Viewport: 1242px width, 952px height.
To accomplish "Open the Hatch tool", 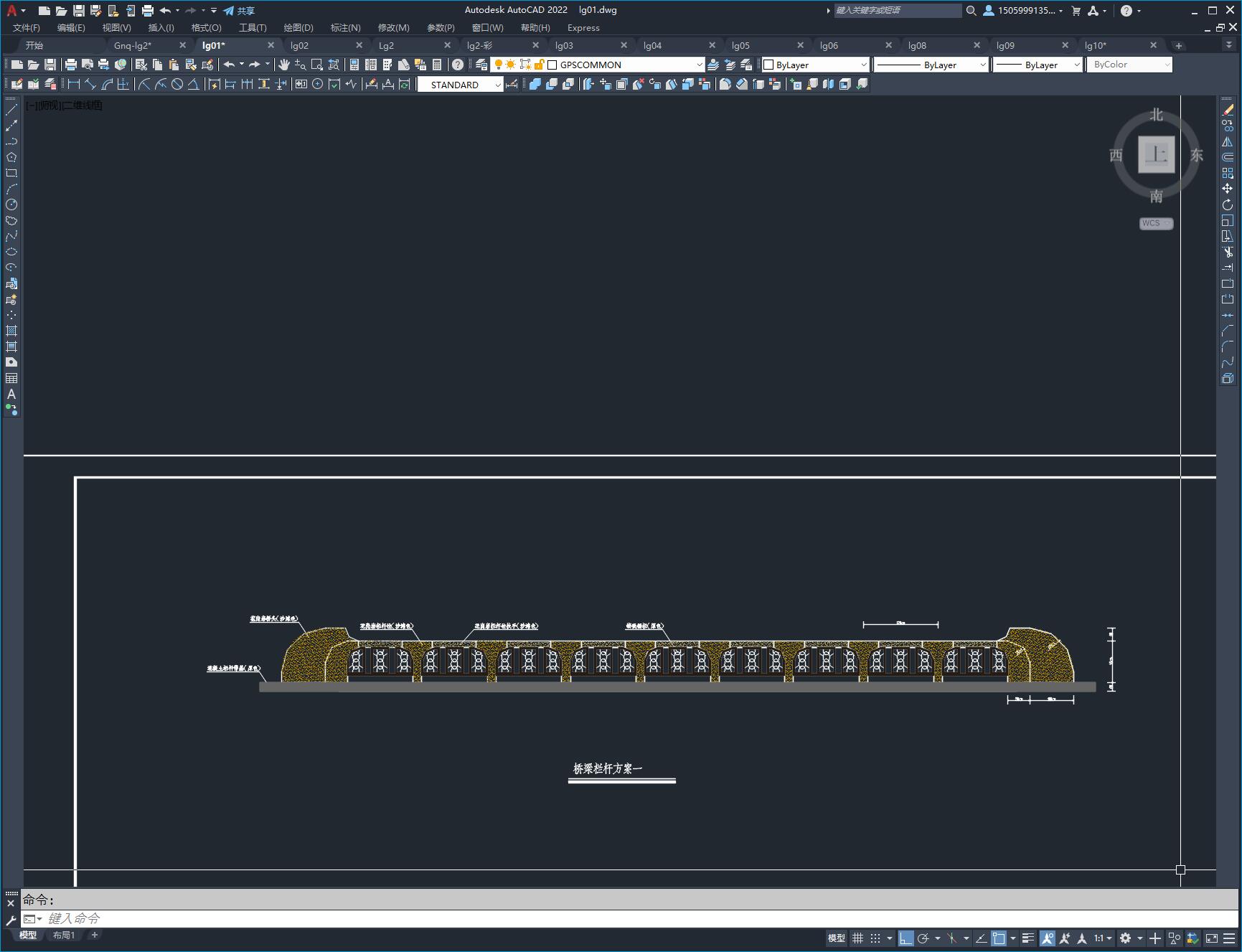I will 11,331.
